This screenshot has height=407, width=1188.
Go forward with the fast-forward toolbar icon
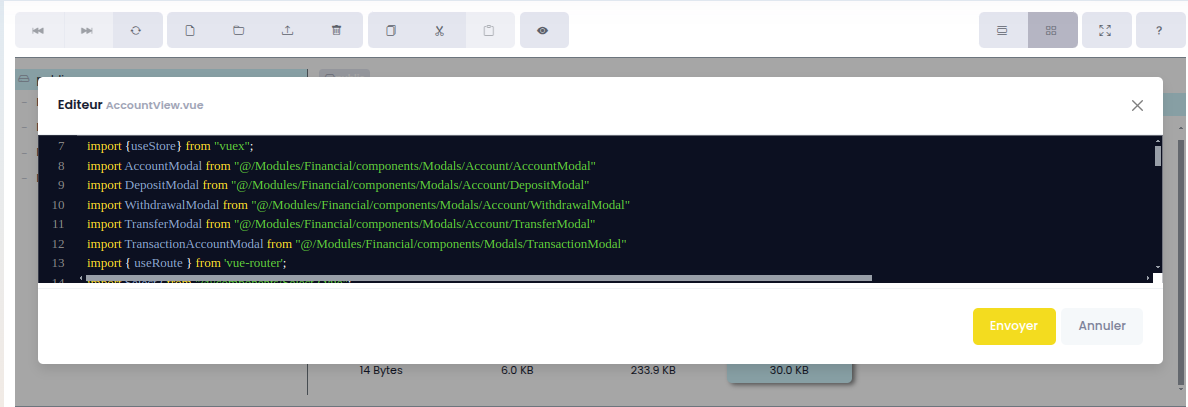[87, 30]
